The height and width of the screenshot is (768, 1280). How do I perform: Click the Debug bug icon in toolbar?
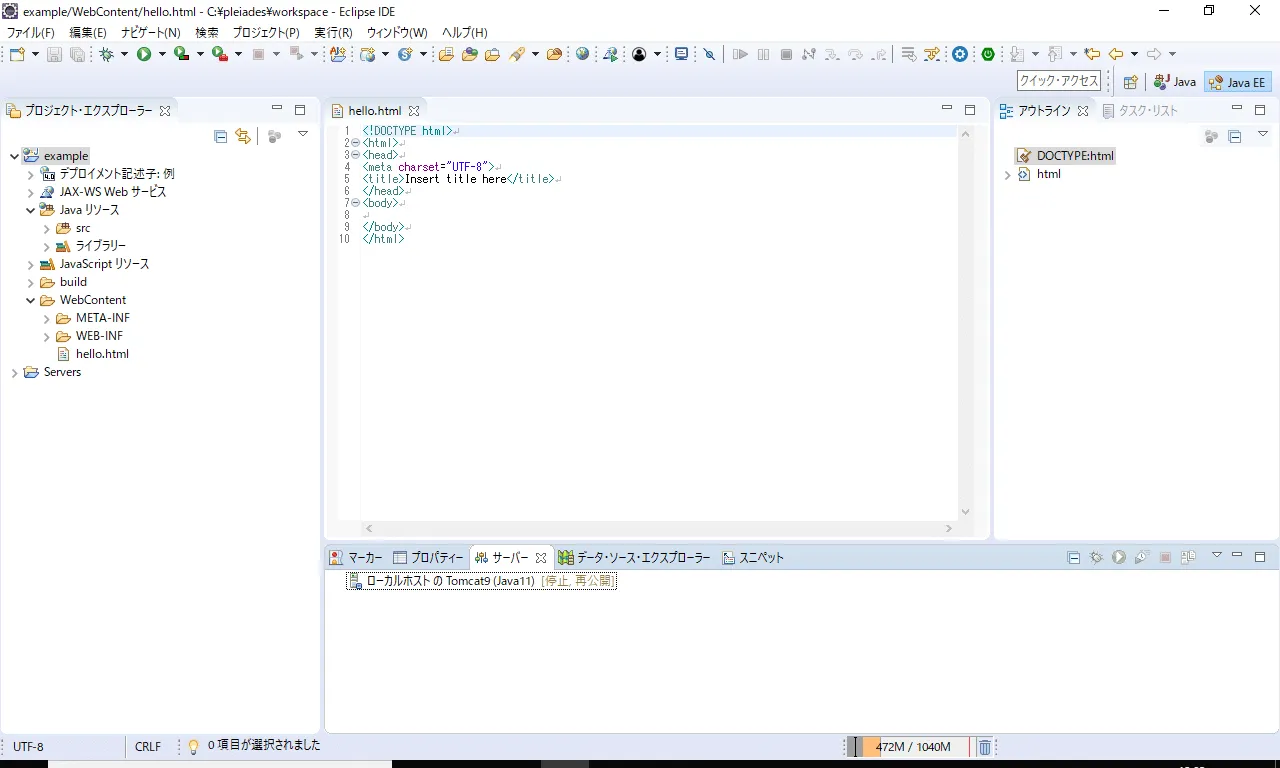click(106, 54)
